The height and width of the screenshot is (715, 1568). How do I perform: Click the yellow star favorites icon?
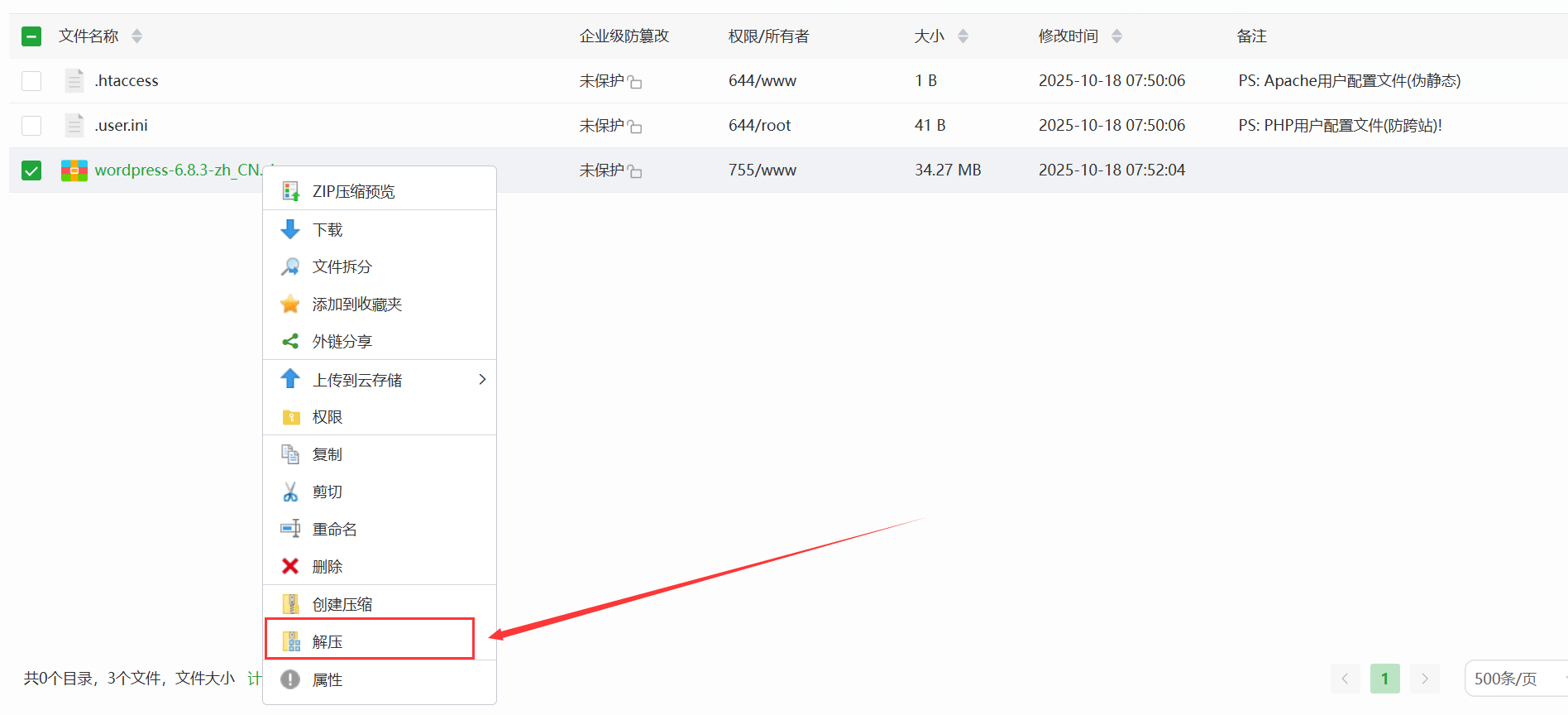click(290, 304)
